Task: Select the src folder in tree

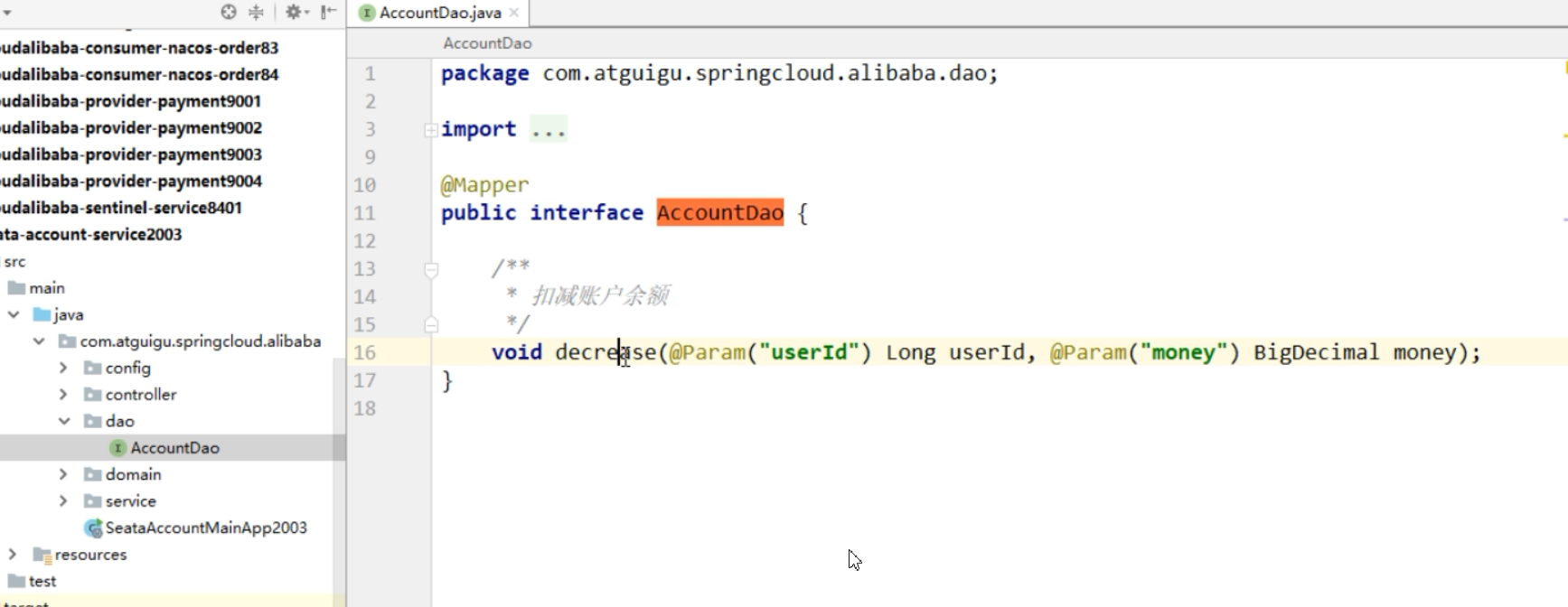Action: pyautogui.click(x=14, y=262)
